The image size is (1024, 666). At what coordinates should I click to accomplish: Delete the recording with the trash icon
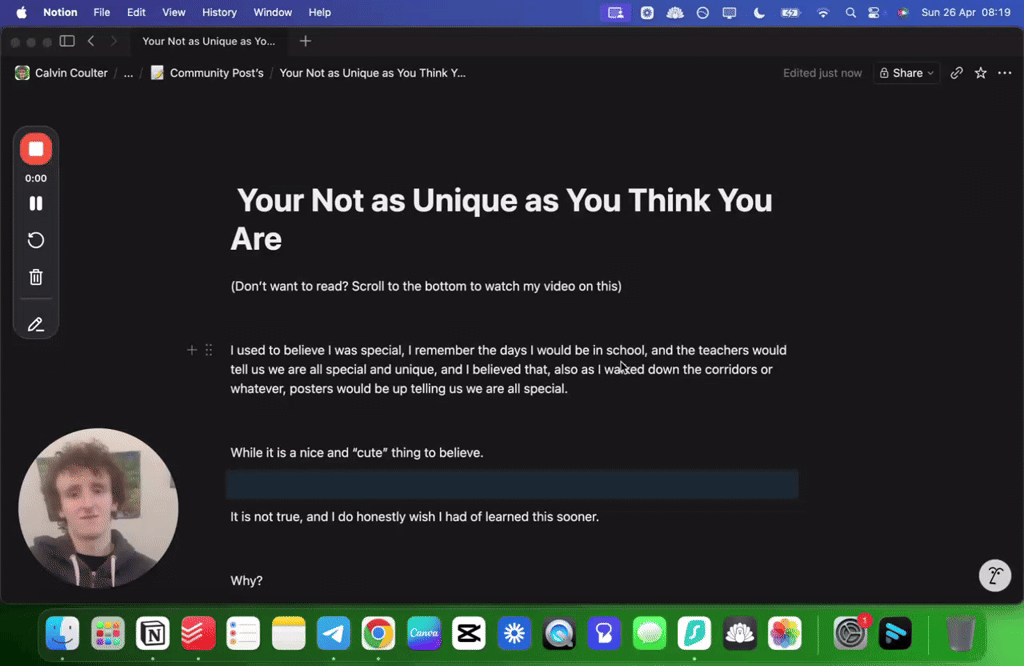tap(35, 276)
